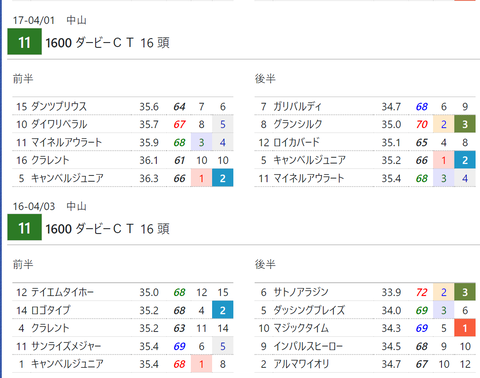
Task: Click the green 11 box under 17-04/01
Action: (24, 42)
